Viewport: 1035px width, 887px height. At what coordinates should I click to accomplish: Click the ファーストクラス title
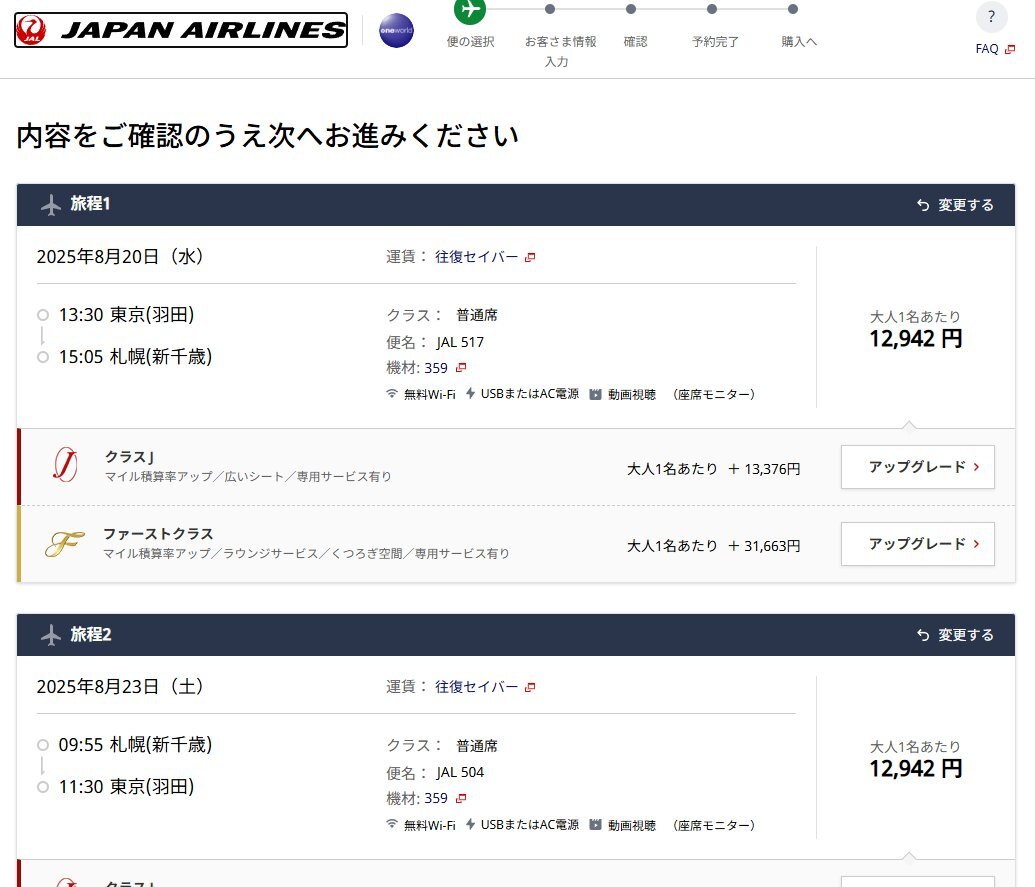pos(158,534)
